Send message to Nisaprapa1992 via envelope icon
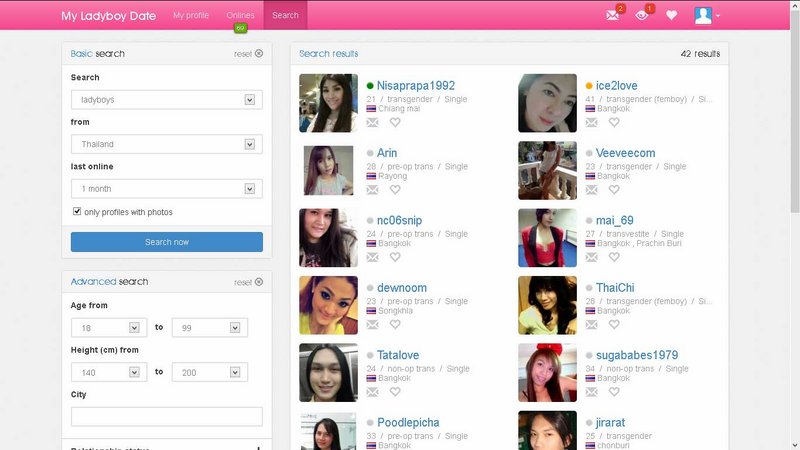 tap(372, 122)
